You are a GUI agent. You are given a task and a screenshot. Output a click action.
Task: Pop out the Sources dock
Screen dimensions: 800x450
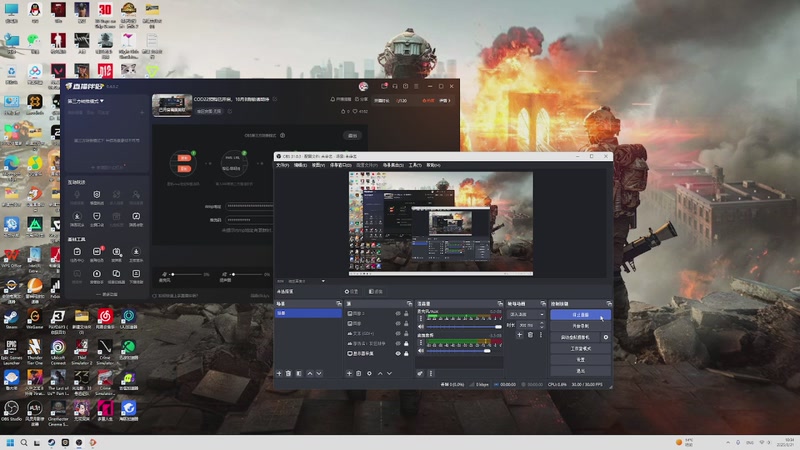[409, 304]
